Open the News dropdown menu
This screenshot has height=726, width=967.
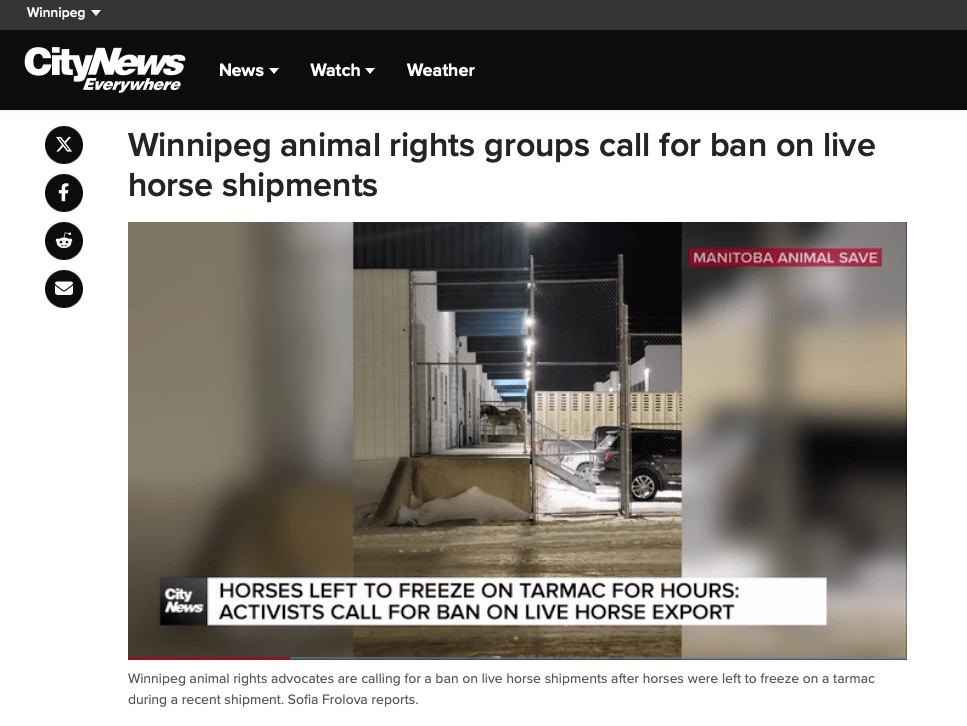coord(249,70)
